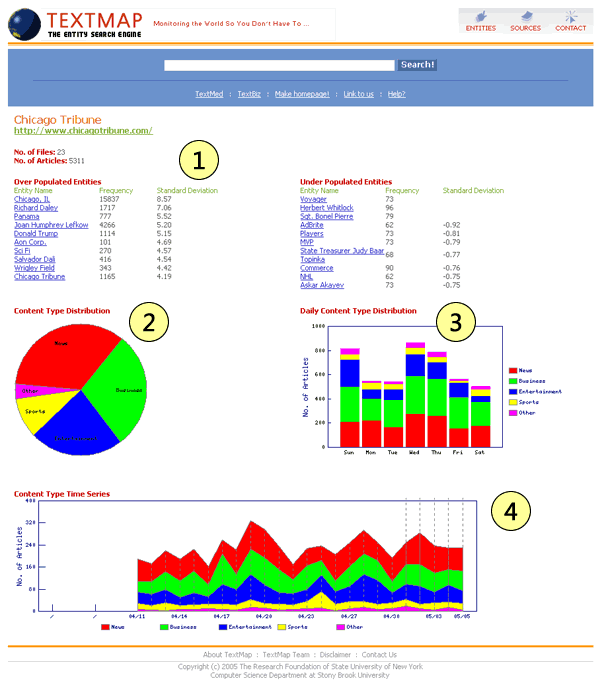Click yellow Sports swatch in bar chart legend

(513, 402)
